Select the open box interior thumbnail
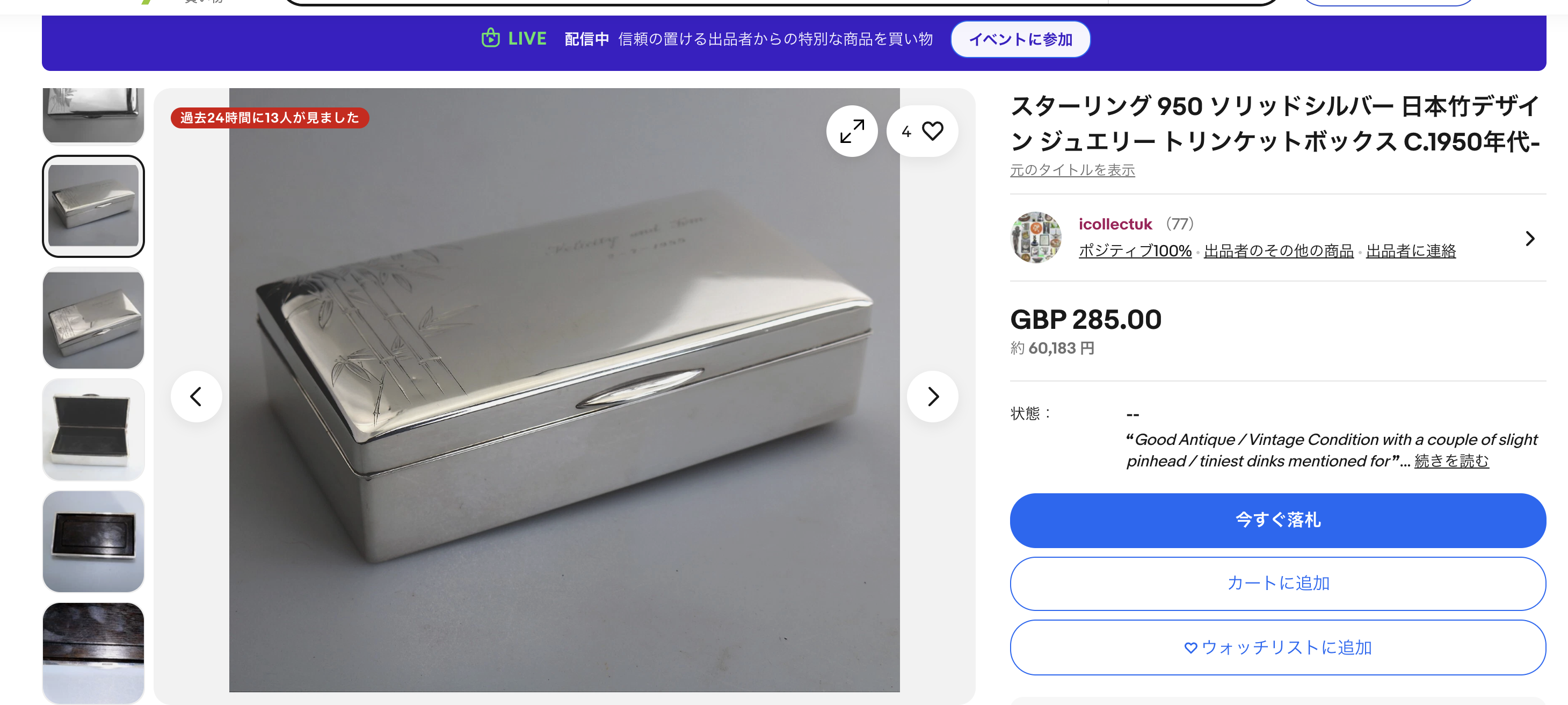Screen dimensions: 1568x705 (x=93, y=429)
